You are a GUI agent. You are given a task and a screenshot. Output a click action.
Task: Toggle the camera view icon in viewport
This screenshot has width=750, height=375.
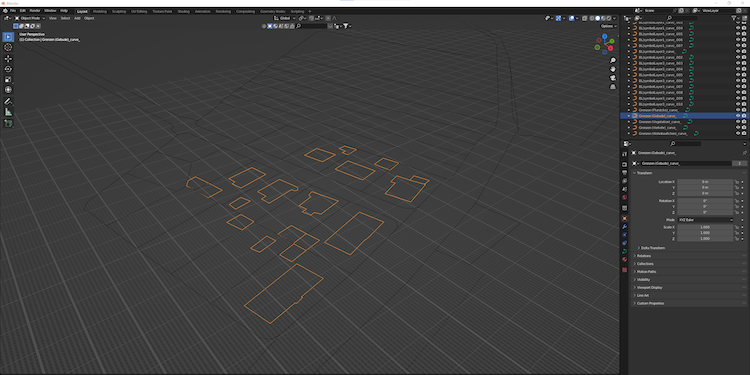tap(613, 78)
